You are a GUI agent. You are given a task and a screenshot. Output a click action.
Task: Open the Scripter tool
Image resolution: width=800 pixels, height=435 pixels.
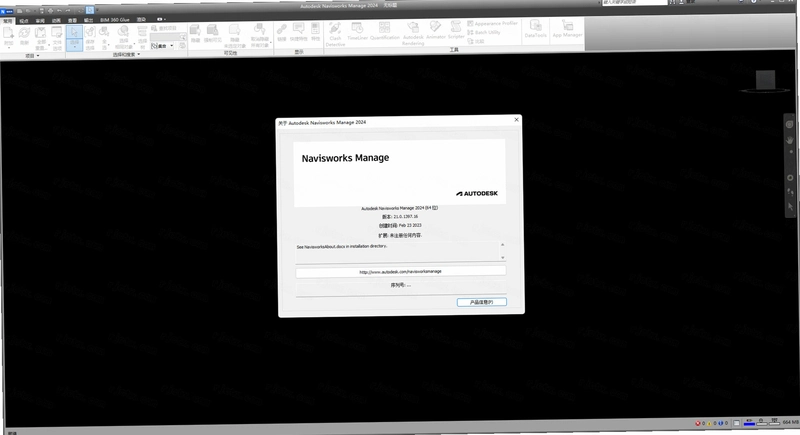tap(456, 31)
